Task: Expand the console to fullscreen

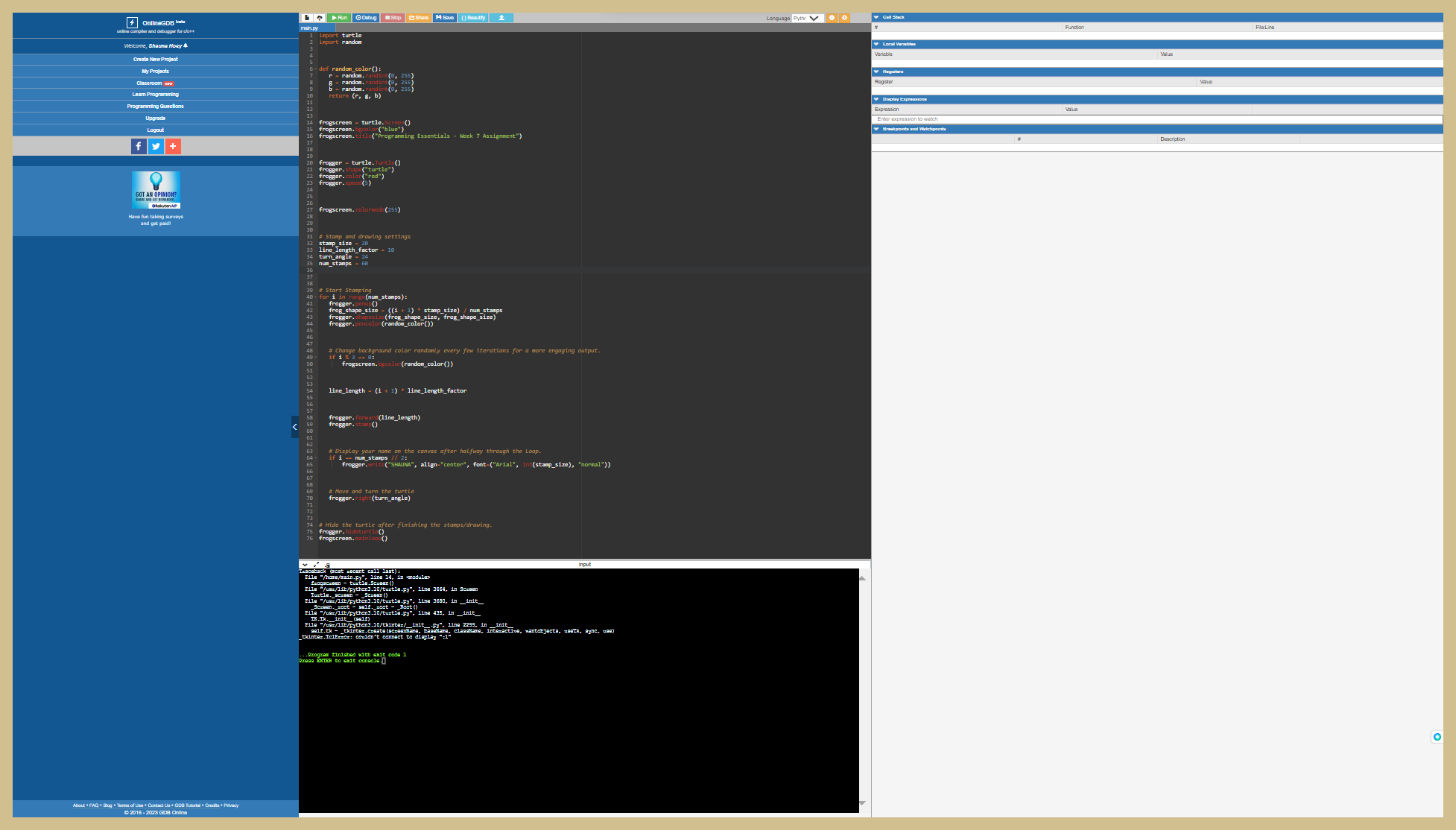Action: 317,565
